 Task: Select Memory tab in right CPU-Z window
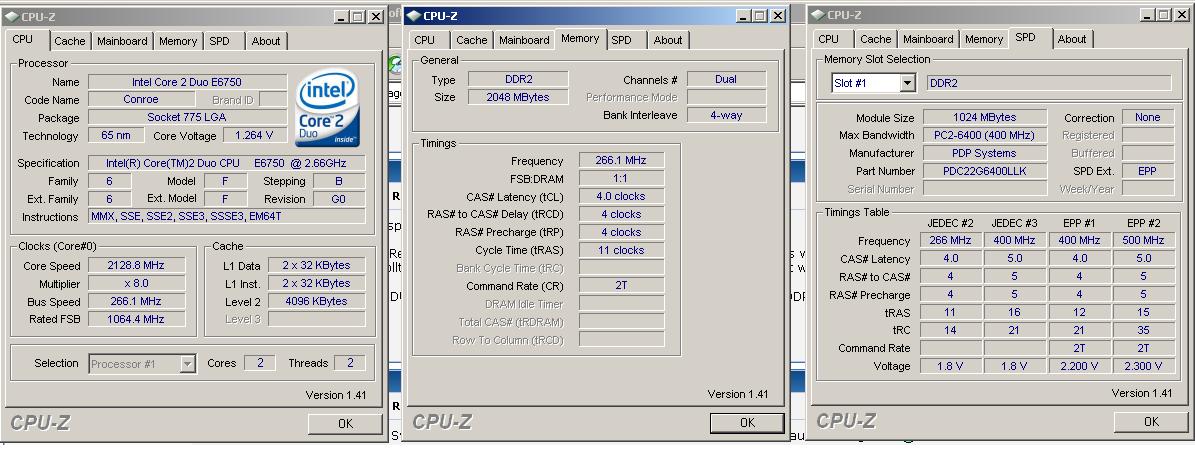click(984, 39)
